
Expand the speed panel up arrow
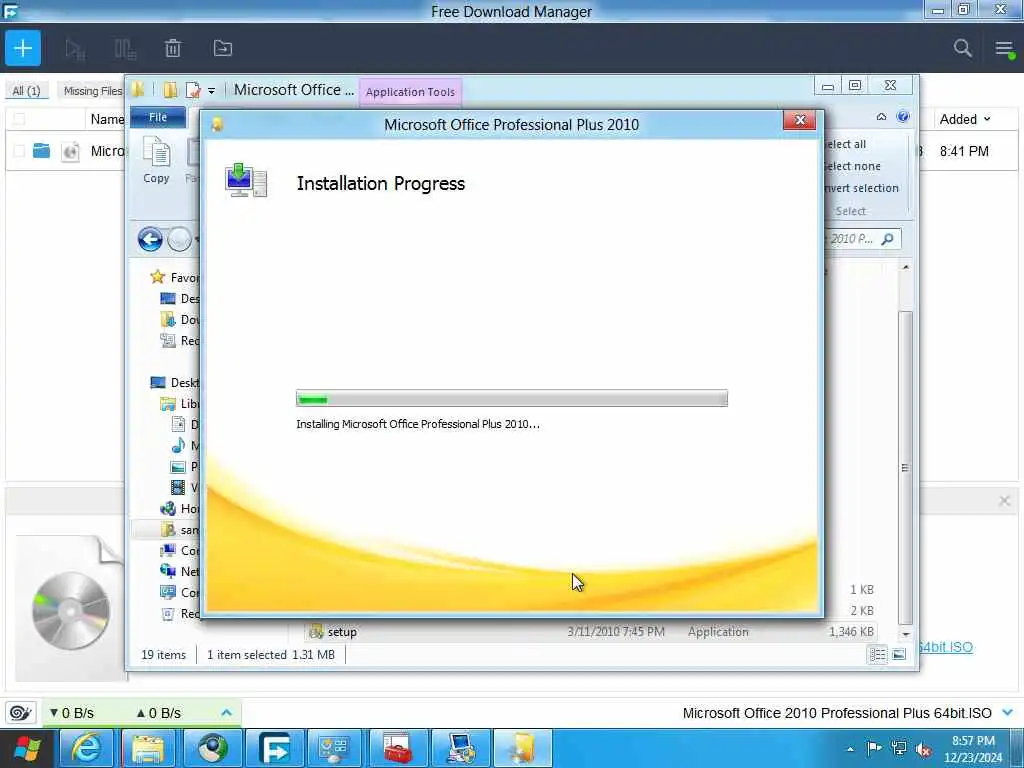pyautogui.click(x=226, y=712)
